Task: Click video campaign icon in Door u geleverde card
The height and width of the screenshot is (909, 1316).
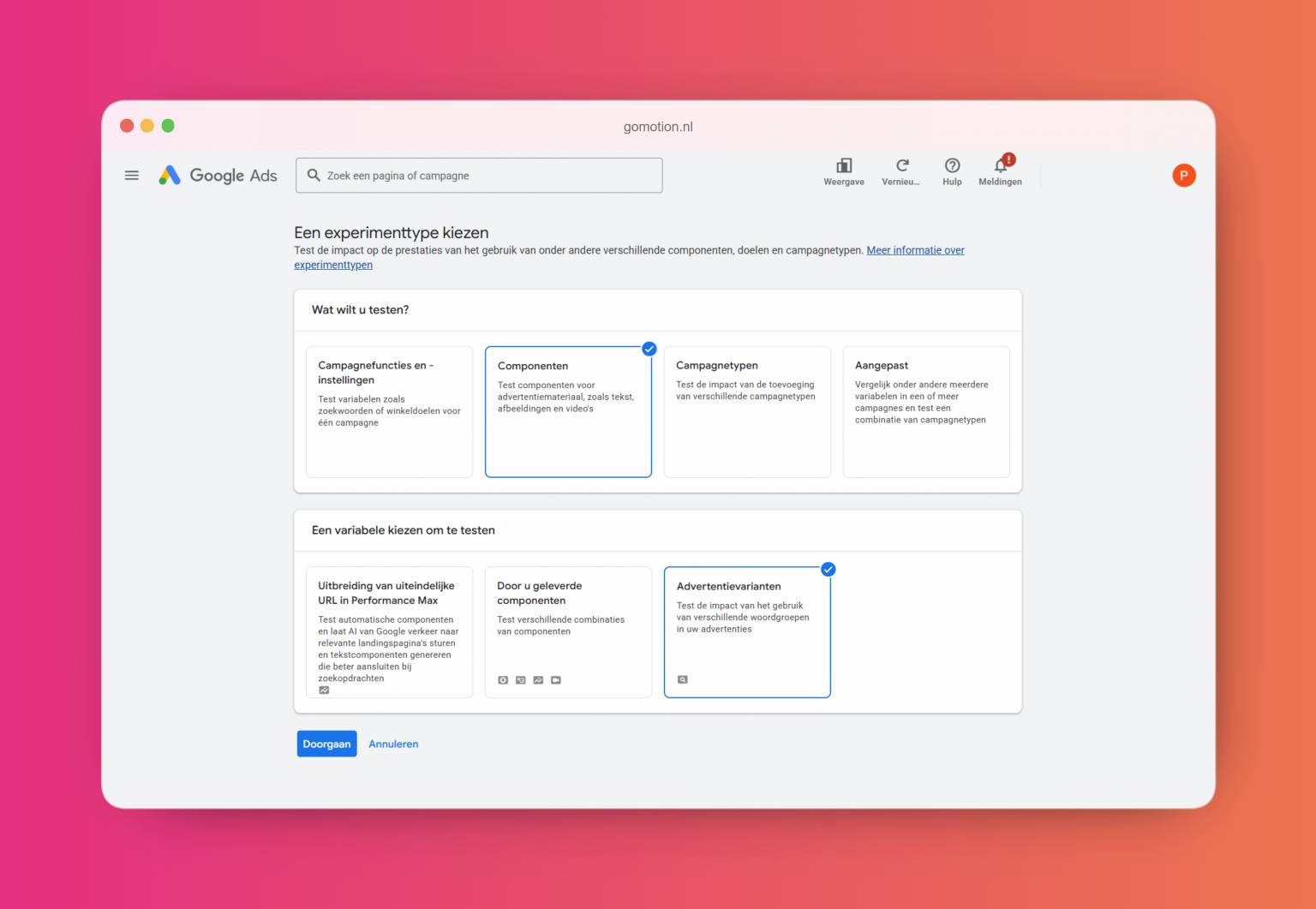Action: pyautogui.click(x=556, y=680)
